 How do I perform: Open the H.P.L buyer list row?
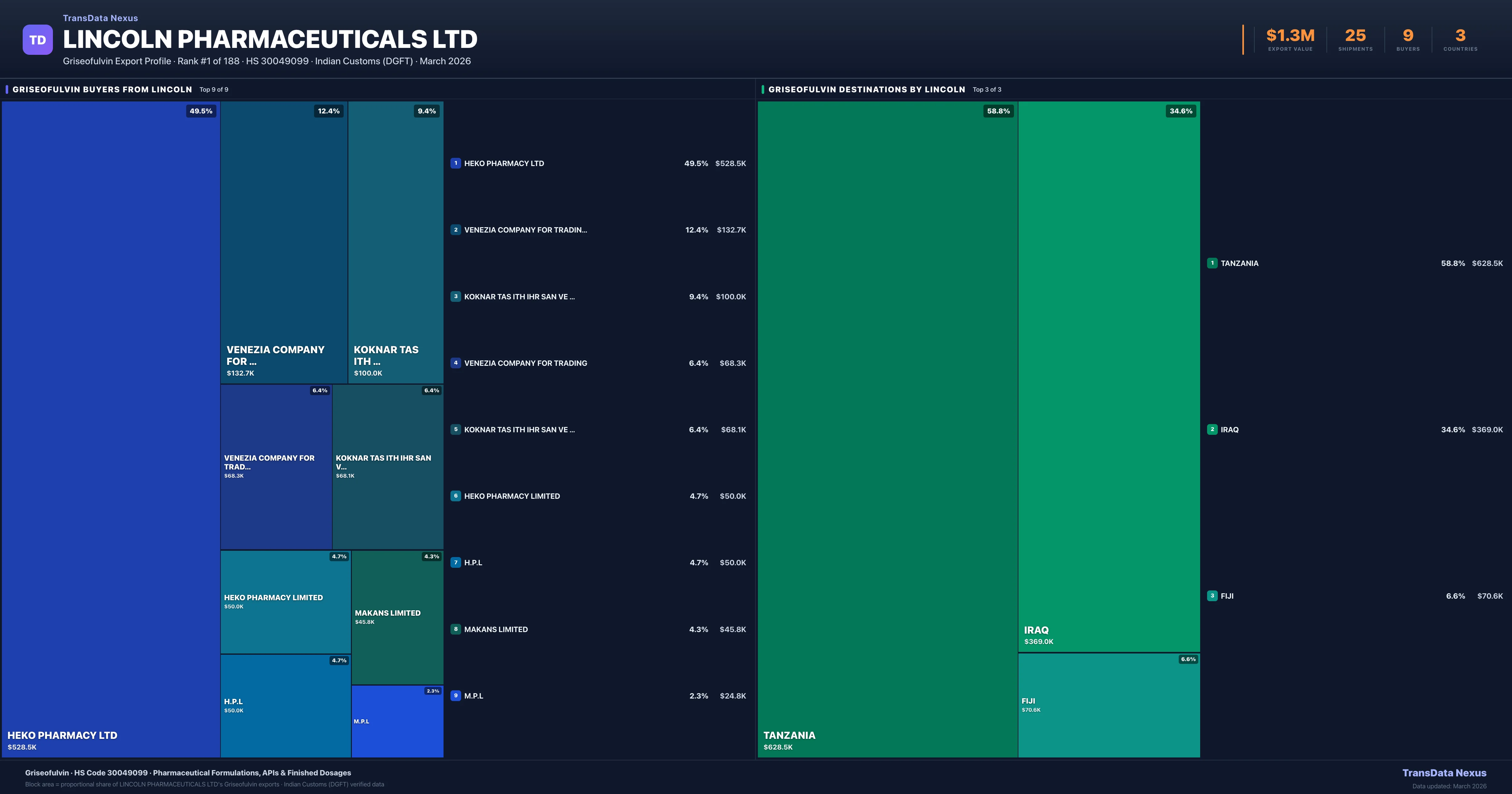tap(473, 563)
